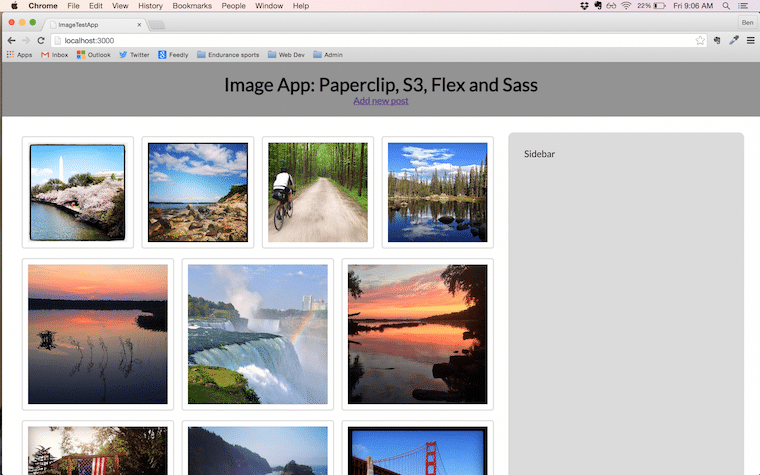Open the Washington Monument cherry blossom photo
Screen dimensions: 760x475
coord(78,192)
